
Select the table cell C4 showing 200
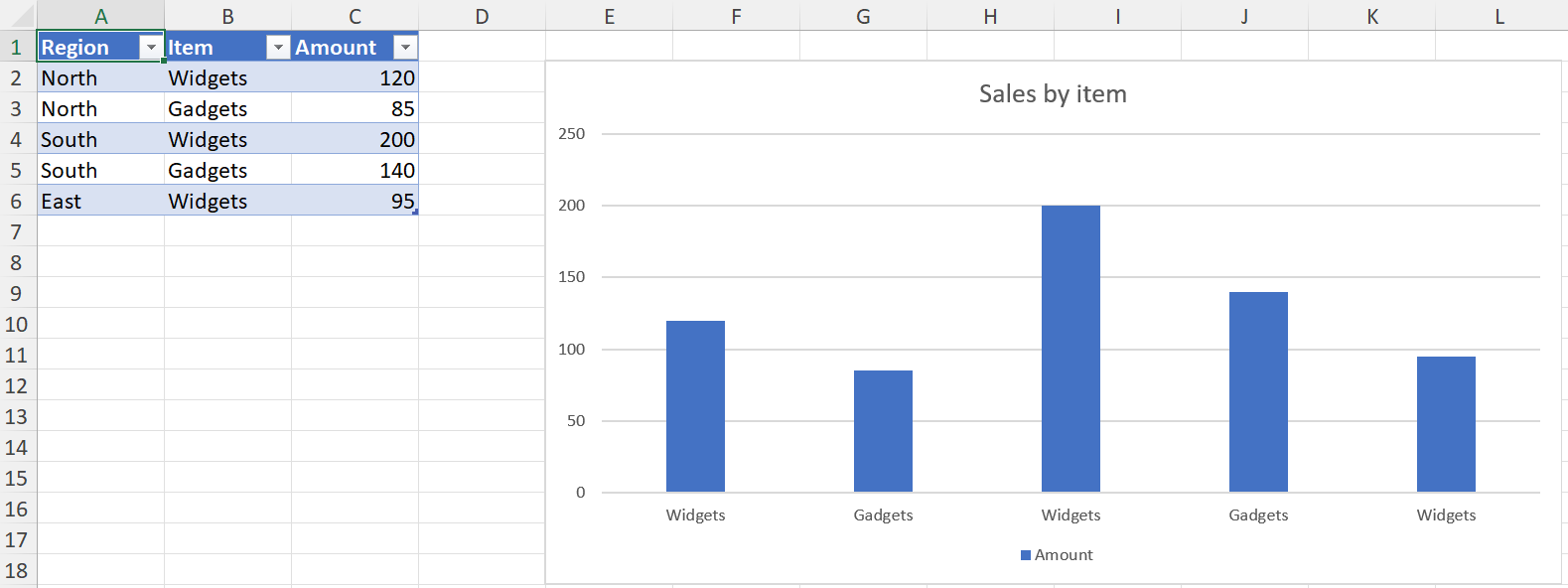(x=355, y=139)
